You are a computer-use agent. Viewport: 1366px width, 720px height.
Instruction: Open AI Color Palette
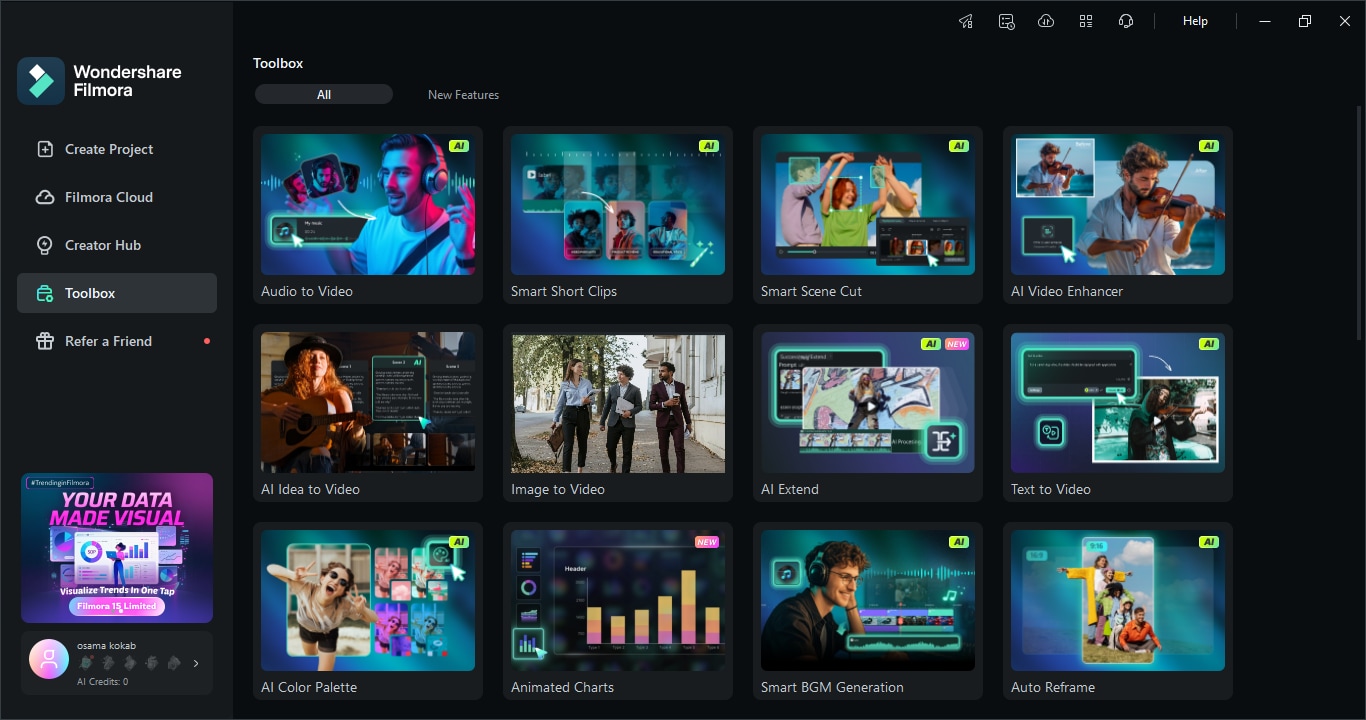point(368,611)
